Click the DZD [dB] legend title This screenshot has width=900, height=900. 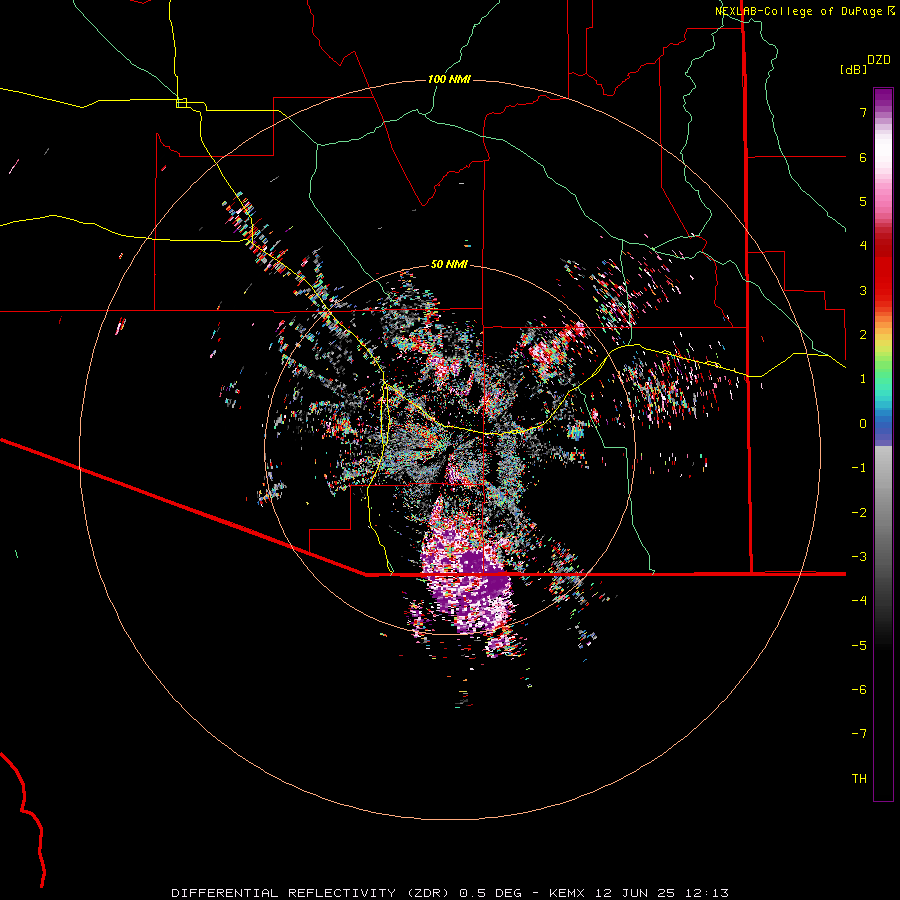[x=866, y=64]
